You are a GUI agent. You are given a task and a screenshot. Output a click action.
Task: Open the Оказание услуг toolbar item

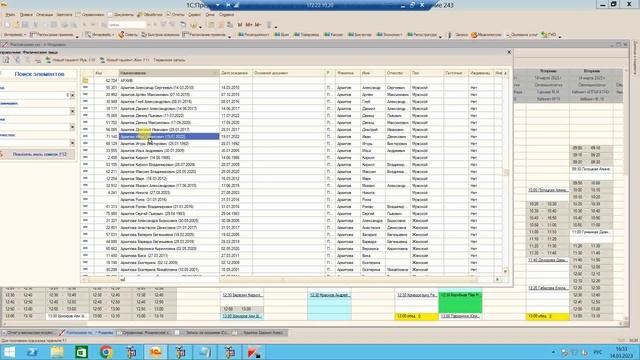click(x=522, y=35)
